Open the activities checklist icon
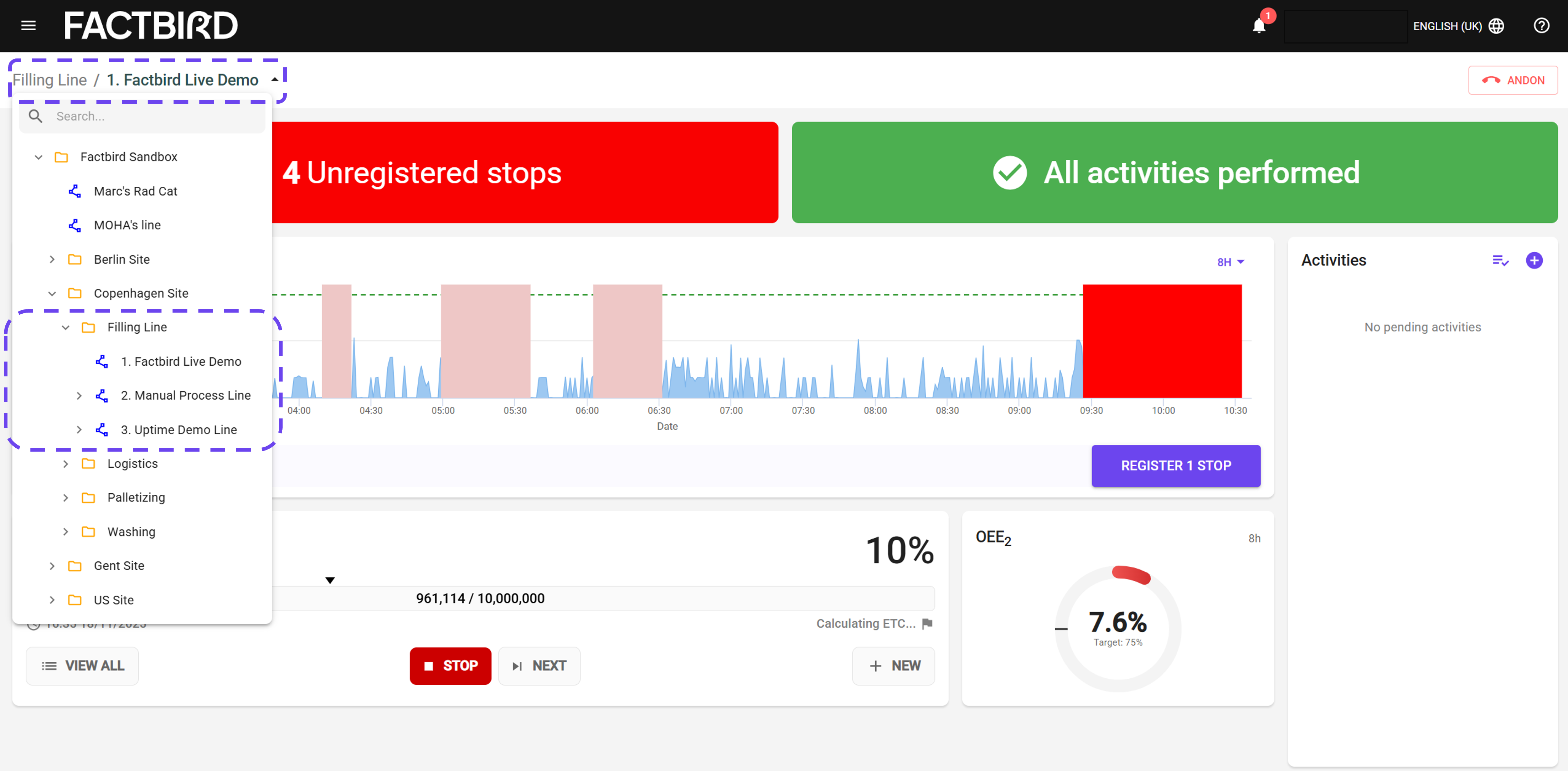The image size is (1568, 771). [x=1500, y=261]
